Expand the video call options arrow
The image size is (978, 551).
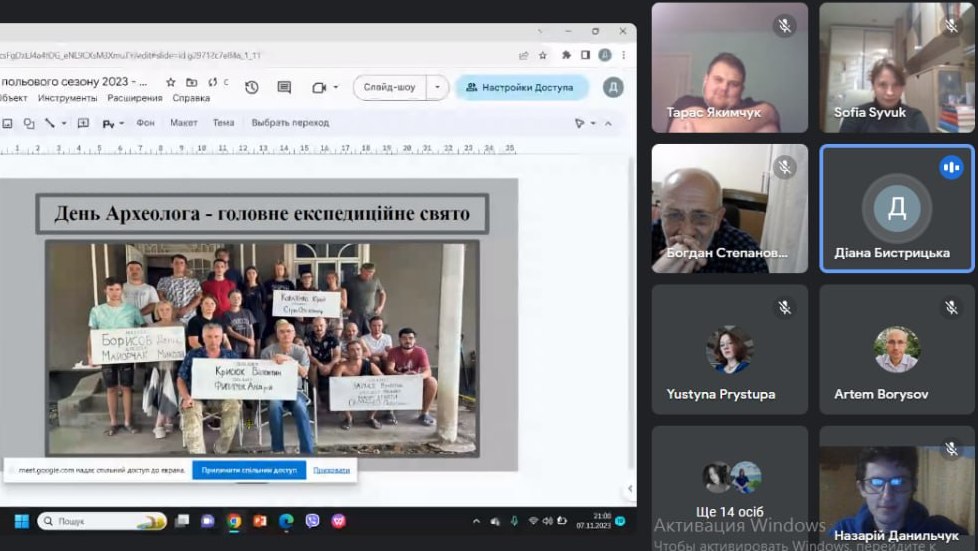click(x=336, y=87)
